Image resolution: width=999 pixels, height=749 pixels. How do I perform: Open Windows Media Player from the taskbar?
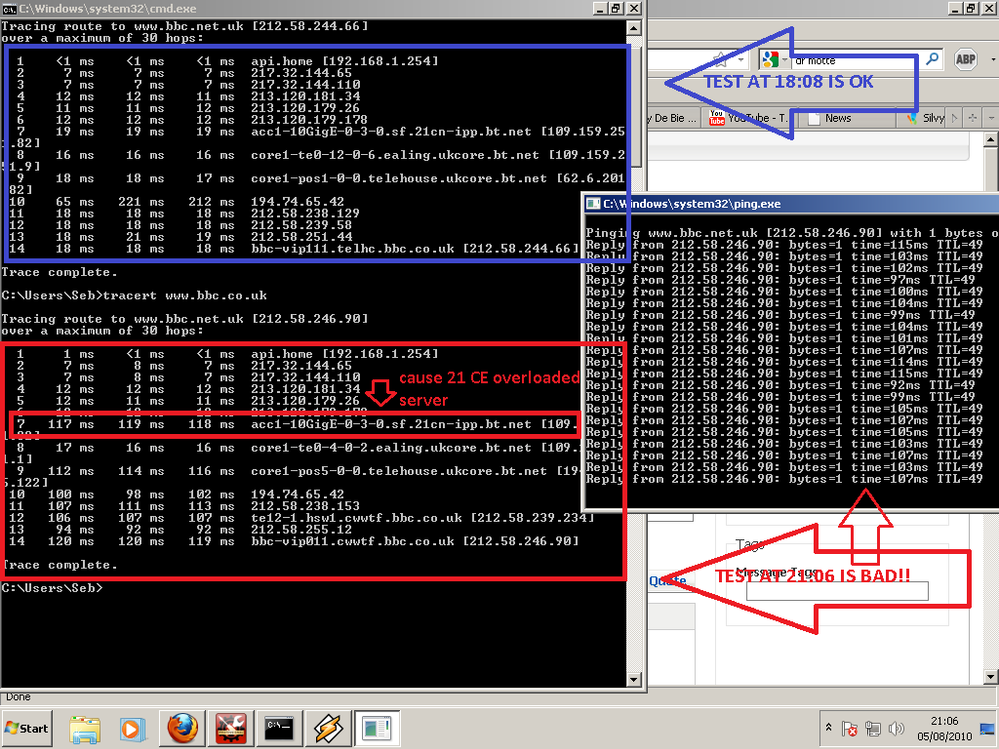tap(131, 728)
